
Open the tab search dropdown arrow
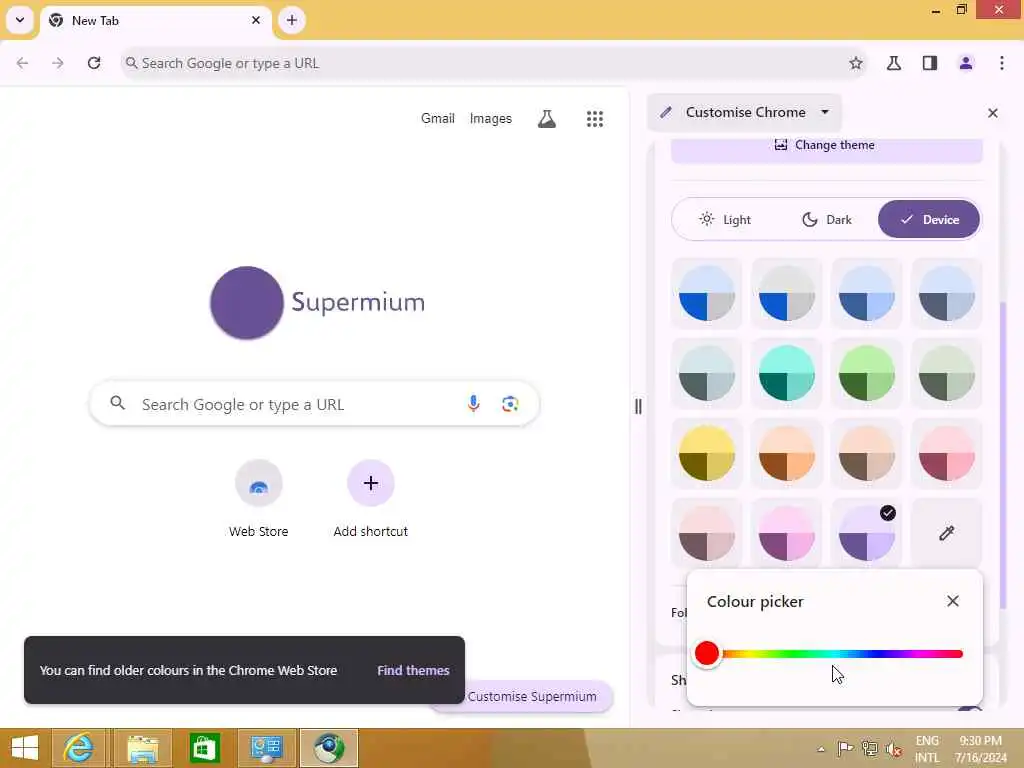pos(20,20)
